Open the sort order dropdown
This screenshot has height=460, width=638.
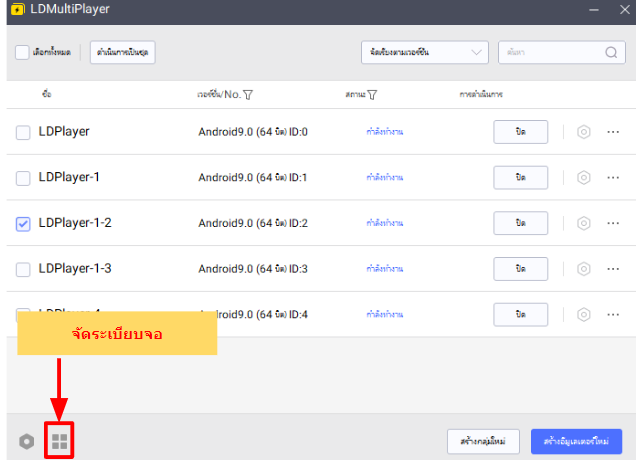tap(425, 52)
